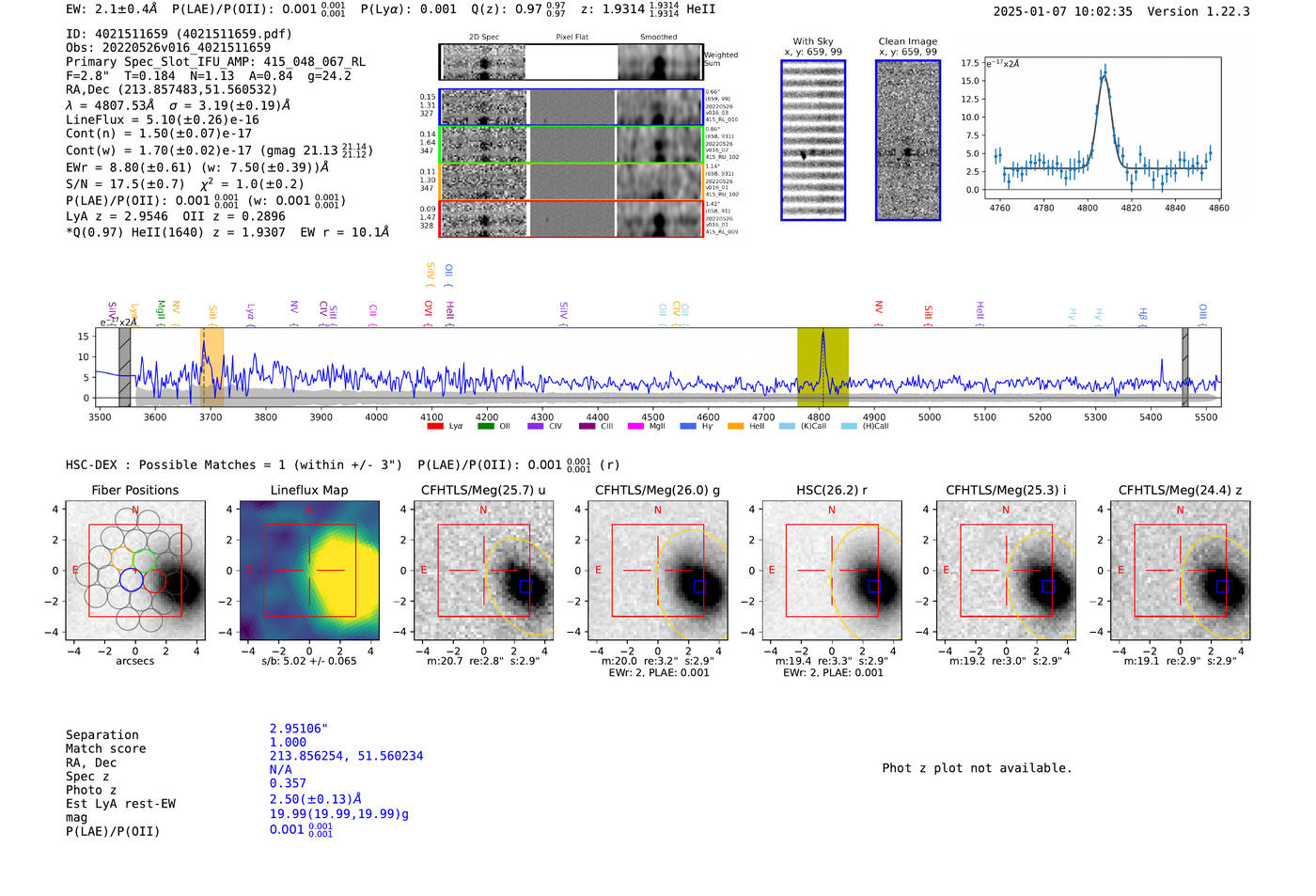Image resolution: width=1316 pixels, height=896 pixels.
Task: Click the Separation value 2.95106"
Action: tap(299, 729)
